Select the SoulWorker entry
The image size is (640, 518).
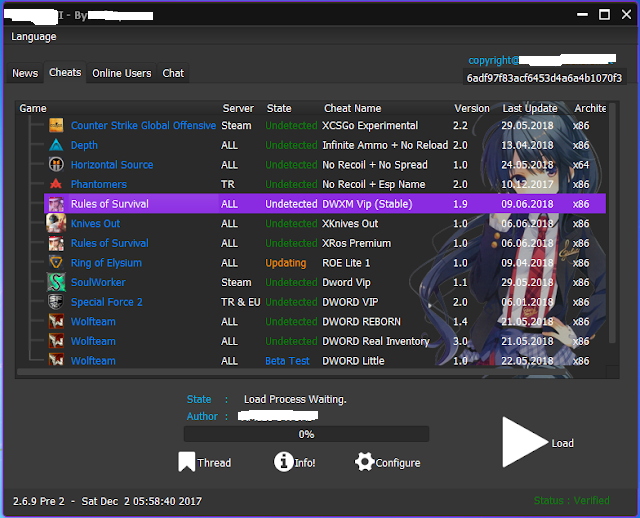point(98,282)
